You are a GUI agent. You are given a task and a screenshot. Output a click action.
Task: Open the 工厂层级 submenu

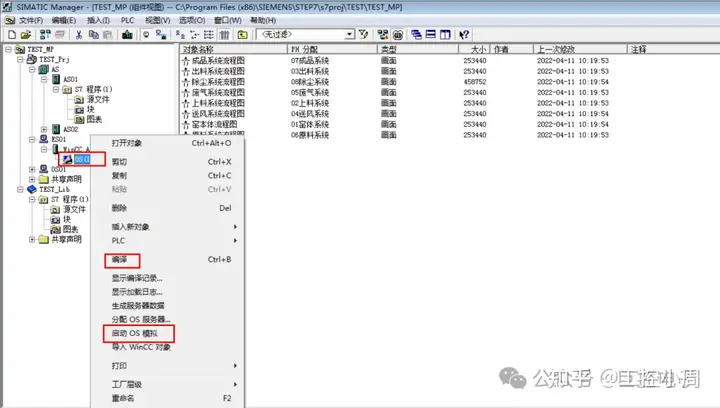pyautogui.click(x=168, y=384)
